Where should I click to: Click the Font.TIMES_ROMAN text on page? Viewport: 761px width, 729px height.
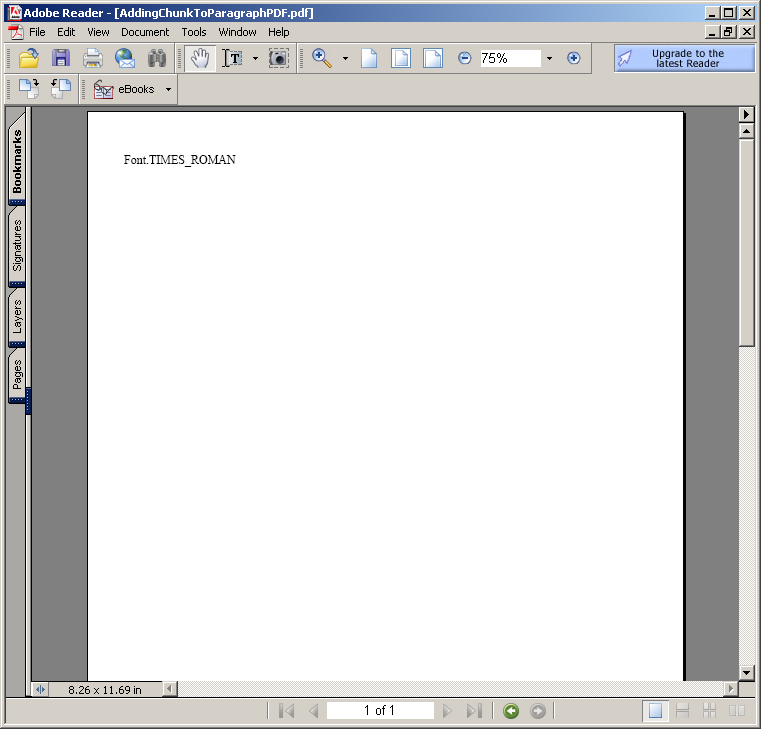pos(180,160)
